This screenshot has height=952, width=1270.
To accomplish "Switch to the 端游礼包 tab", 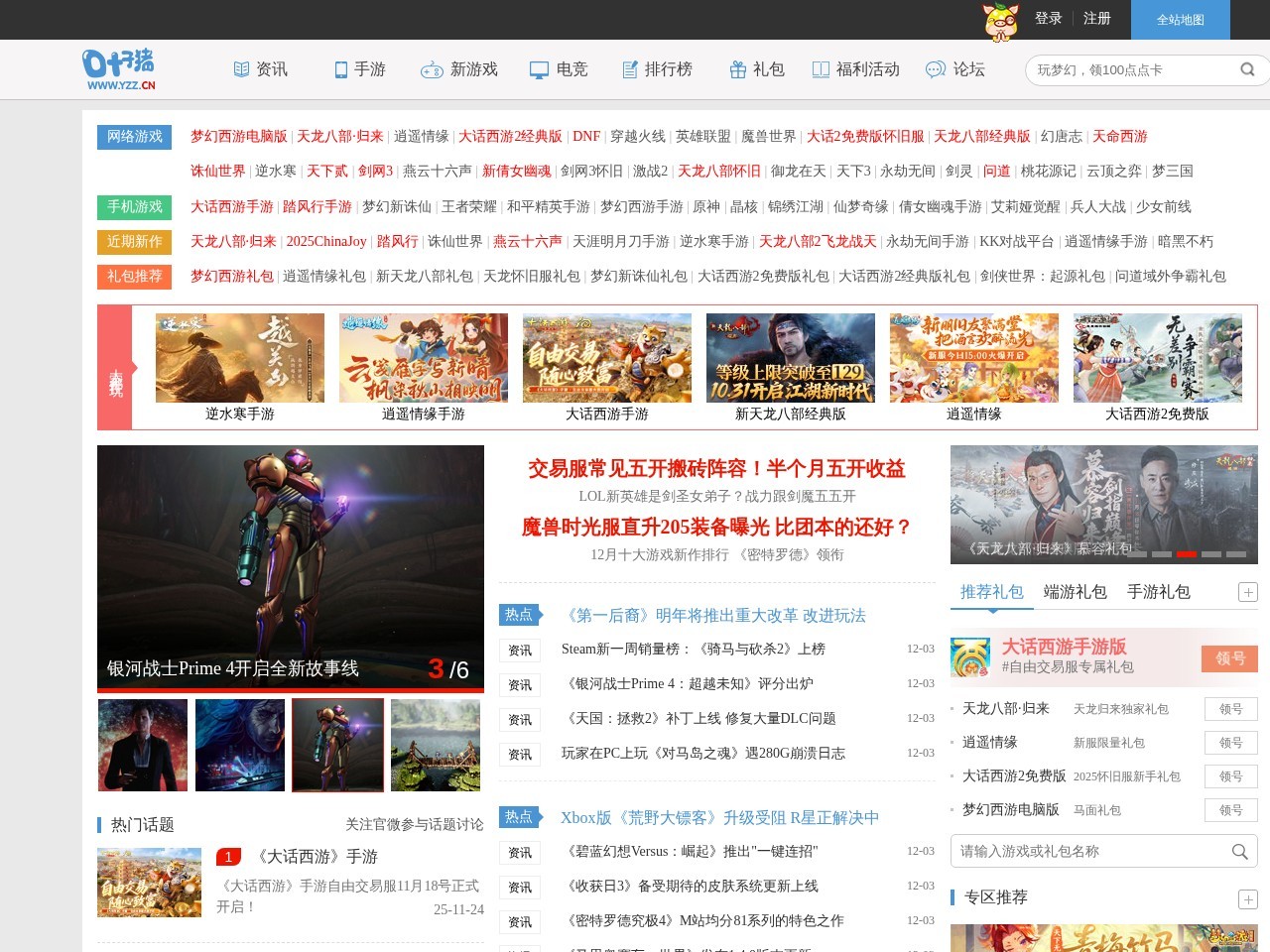I will 1077,591.
